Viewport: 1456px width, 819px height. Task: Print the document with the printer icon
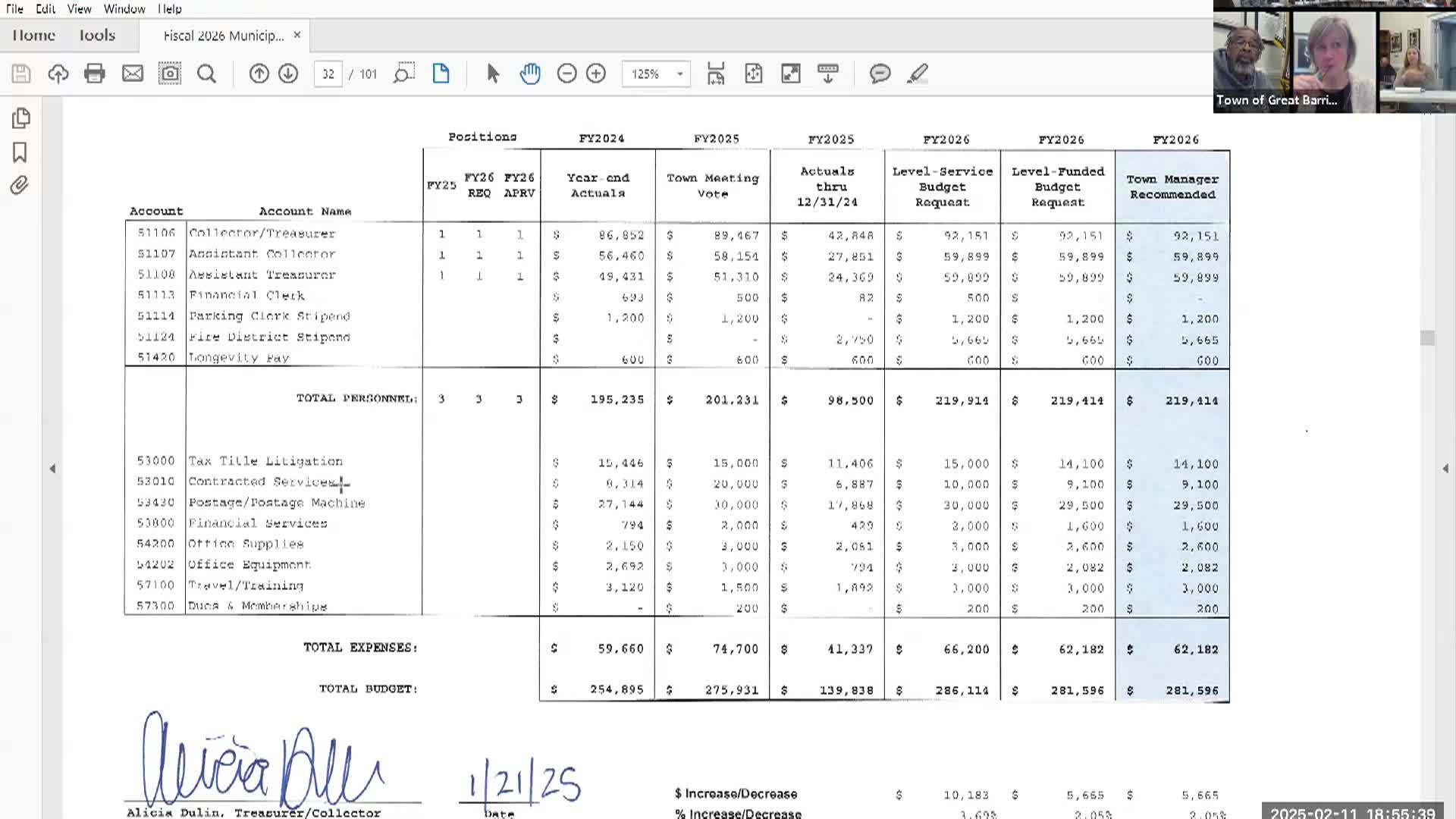tap(95, 74)
